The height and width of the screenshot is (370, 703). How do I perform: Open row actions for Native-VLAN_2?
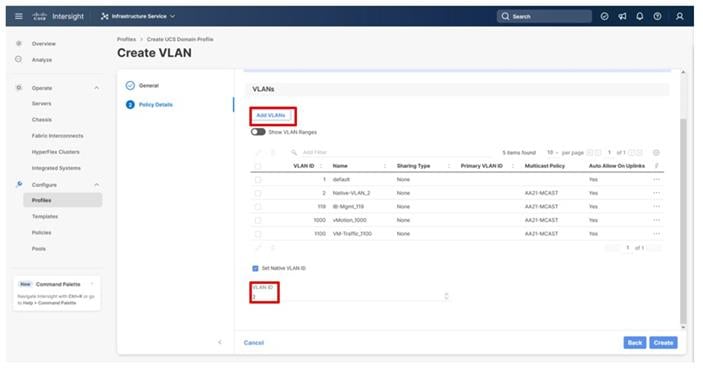656,193
